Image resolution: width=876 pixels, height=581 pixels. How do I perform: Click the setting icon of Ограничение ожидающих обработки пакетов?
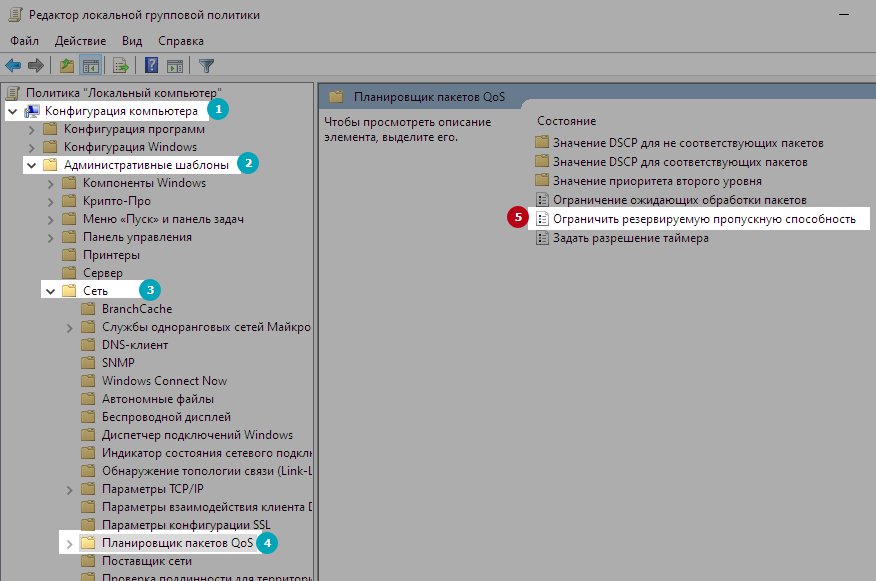coord(542,200)
